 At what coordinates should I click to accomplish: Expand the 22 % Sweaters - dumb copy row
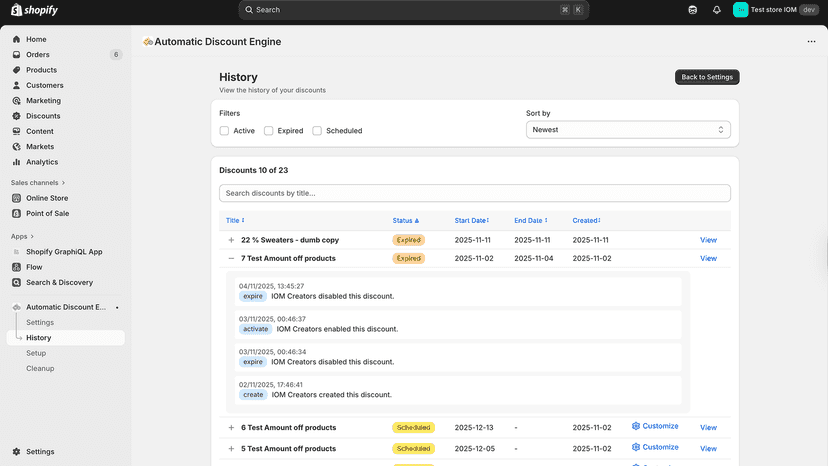tap(231, 240)
